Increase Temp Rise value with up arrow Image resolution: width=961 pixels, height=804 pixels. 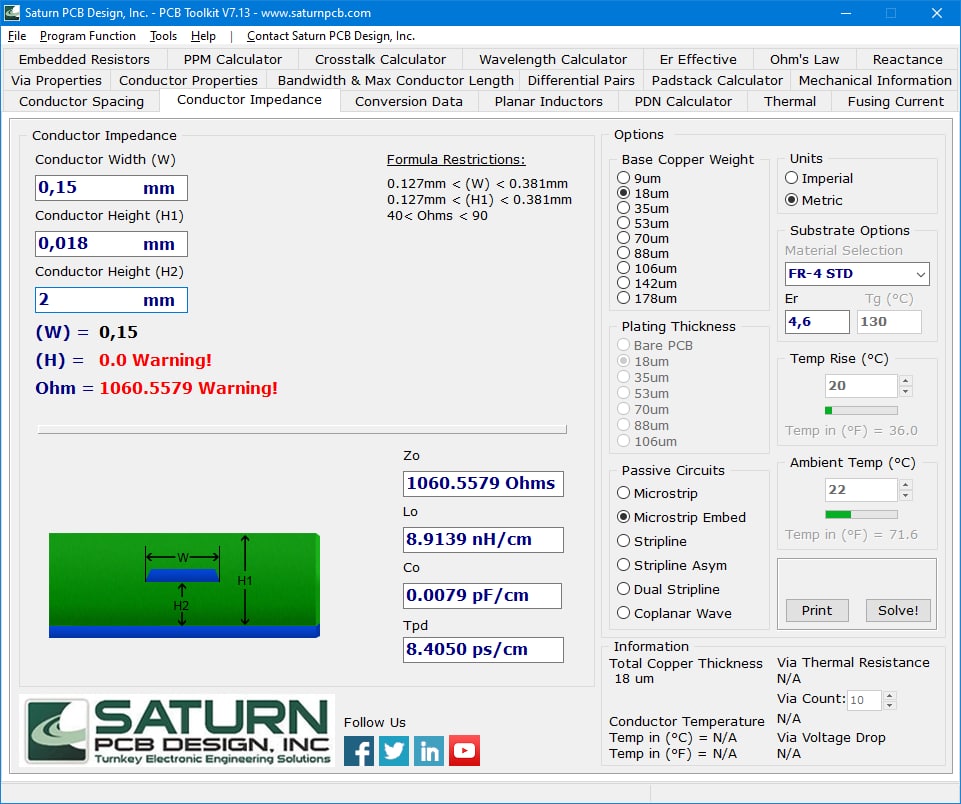tap(906, 381)
